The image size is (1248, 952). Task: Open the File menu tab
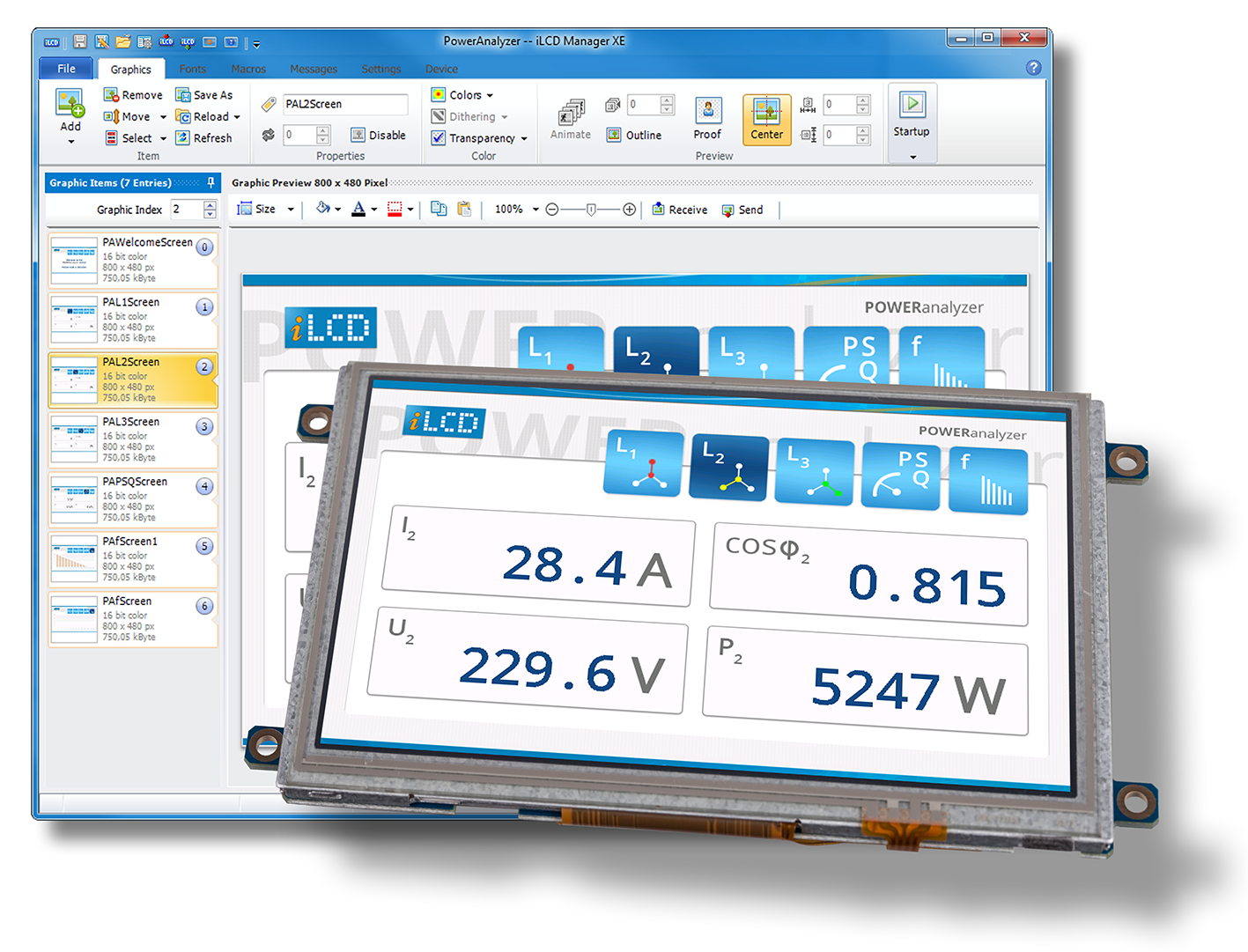(67, 69)
